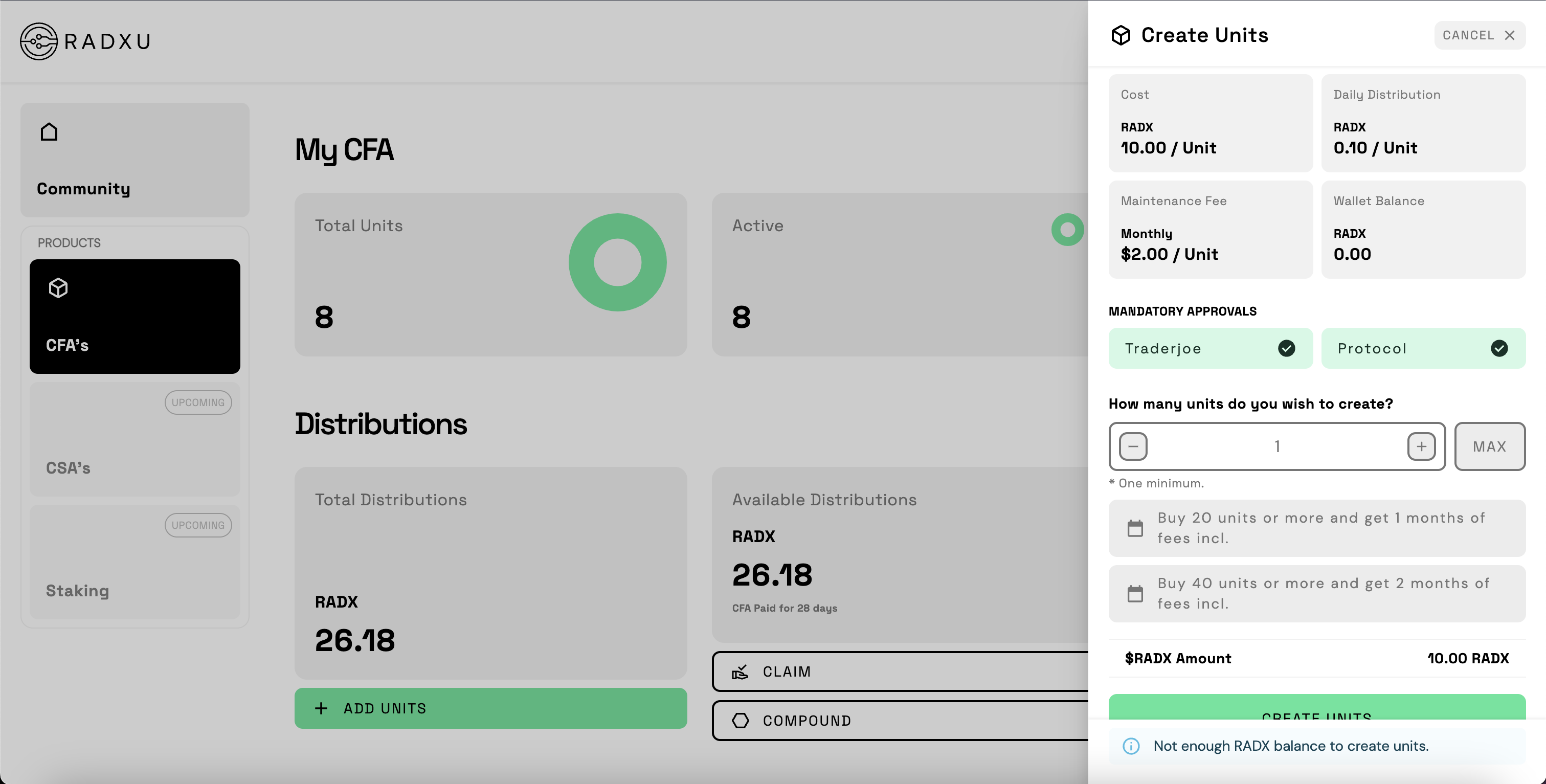Click into the unit quantity input field

[x=1276, y=446]
